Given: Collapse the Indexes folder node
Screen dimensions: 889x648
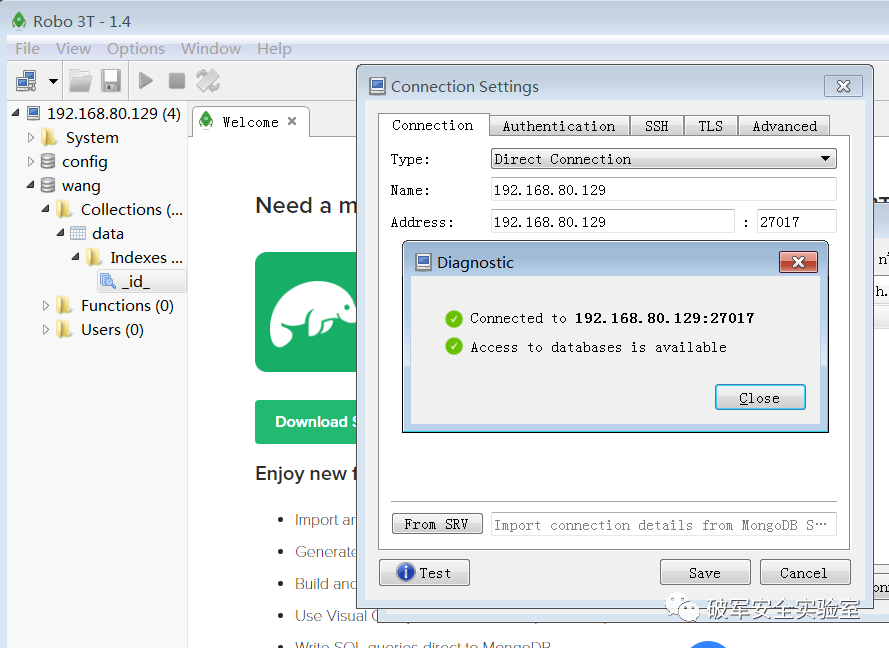Looking at the screenshot, I should point(75,257).
